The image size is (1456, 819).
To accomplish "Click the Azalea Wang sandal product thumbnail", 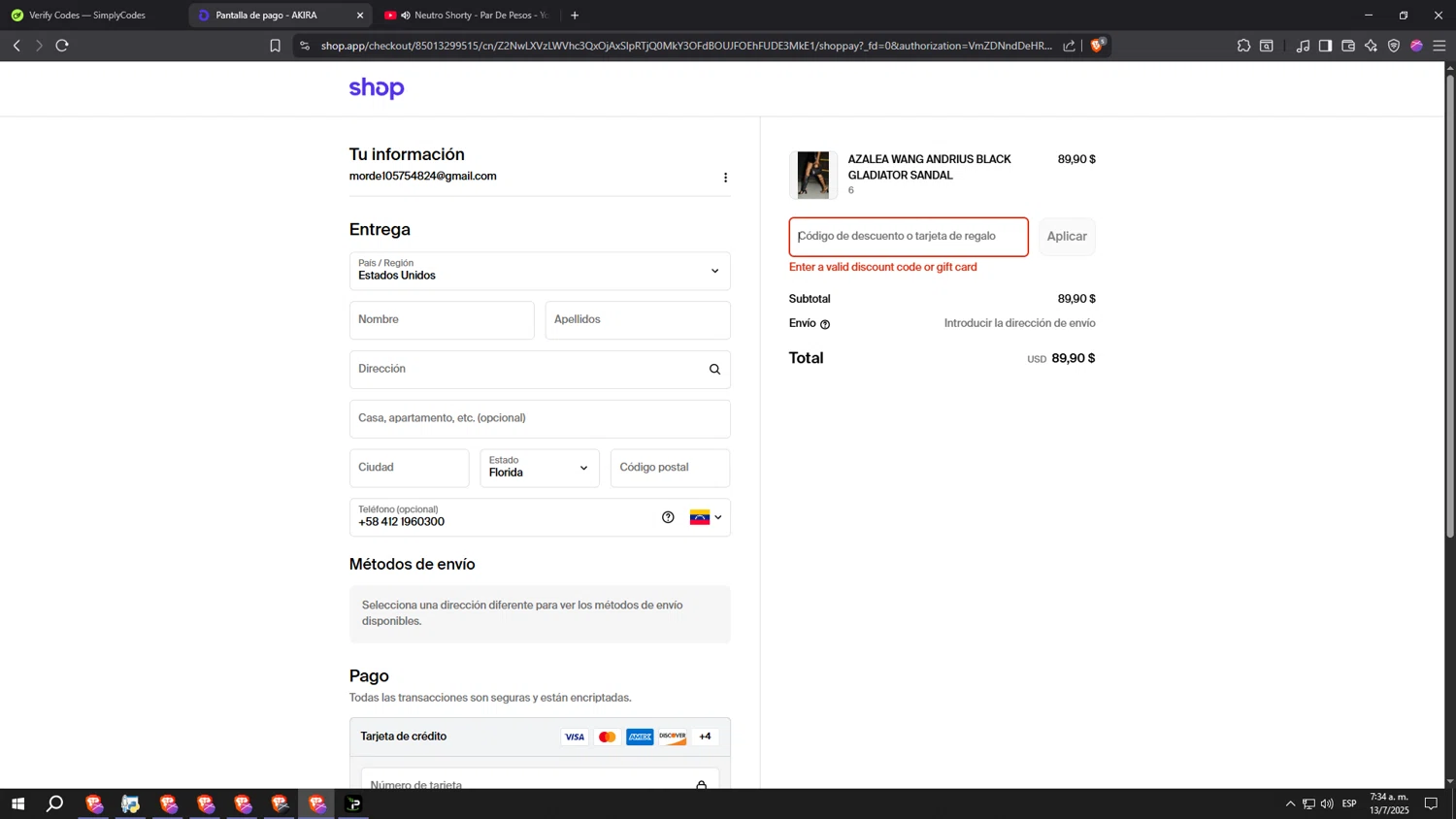I will coord(813,175).
